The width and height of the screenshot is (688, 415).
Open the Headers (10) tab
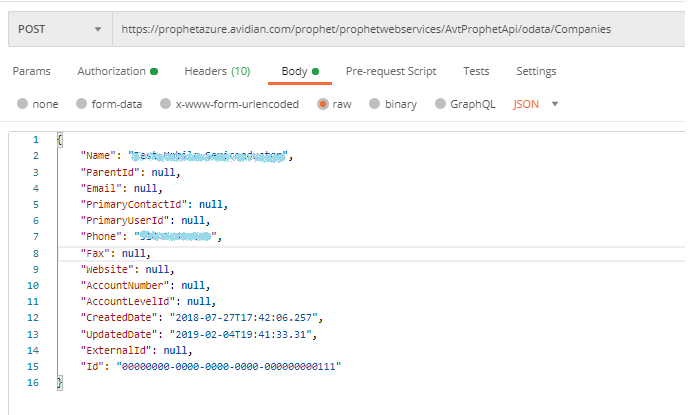point(217,71)
